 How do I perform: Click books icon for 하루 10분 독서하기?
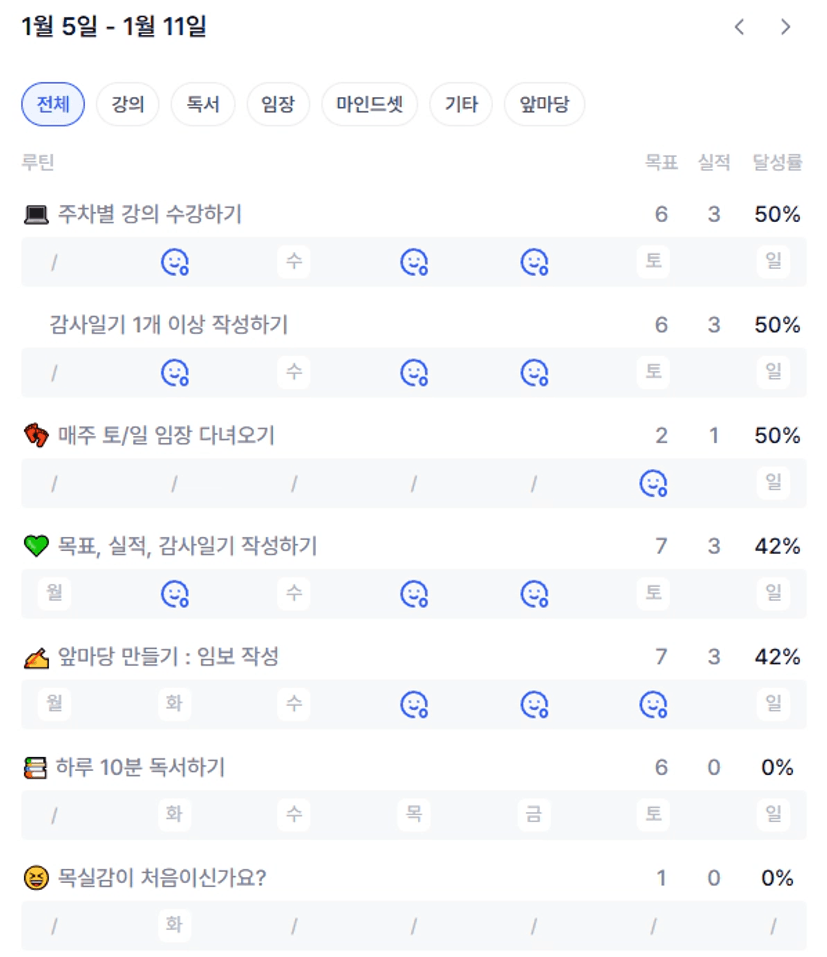[x=36, y=768]
